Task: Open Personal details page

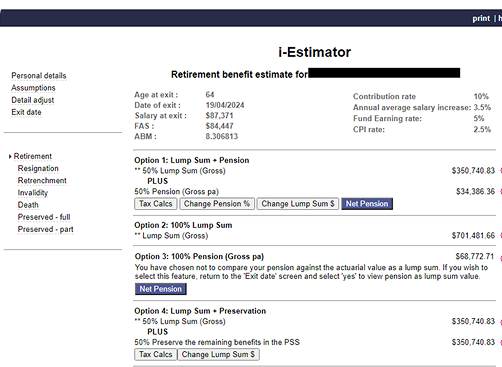Action: click(39, 76)
